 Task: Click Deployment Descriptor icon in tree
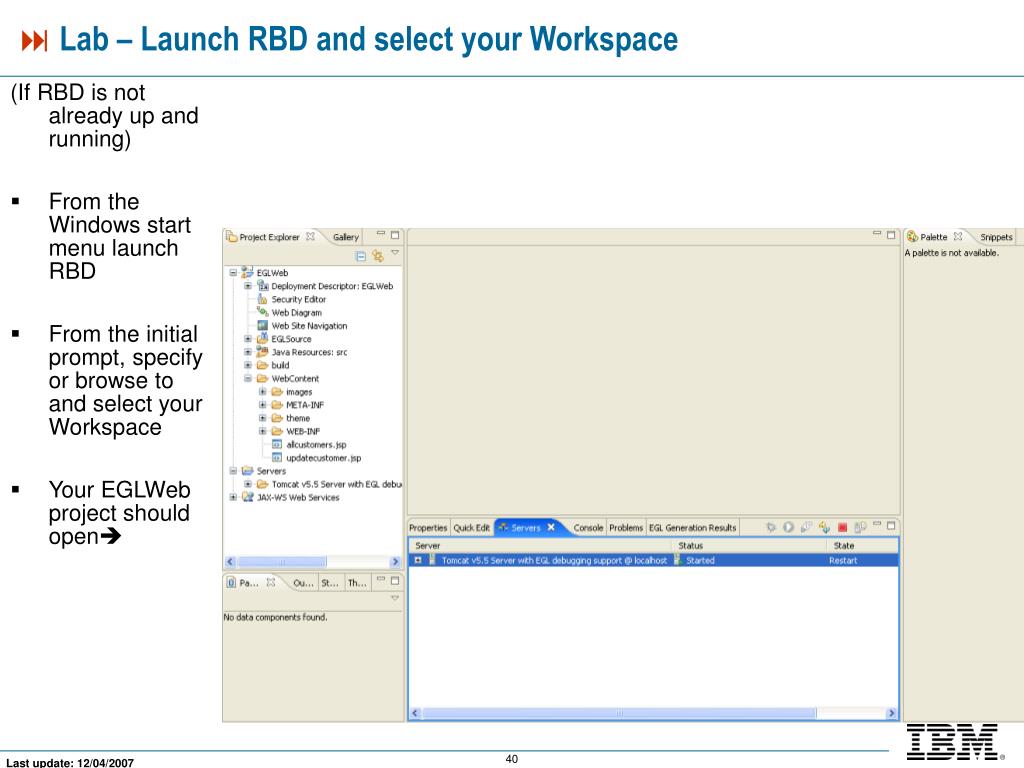(263, 285)
